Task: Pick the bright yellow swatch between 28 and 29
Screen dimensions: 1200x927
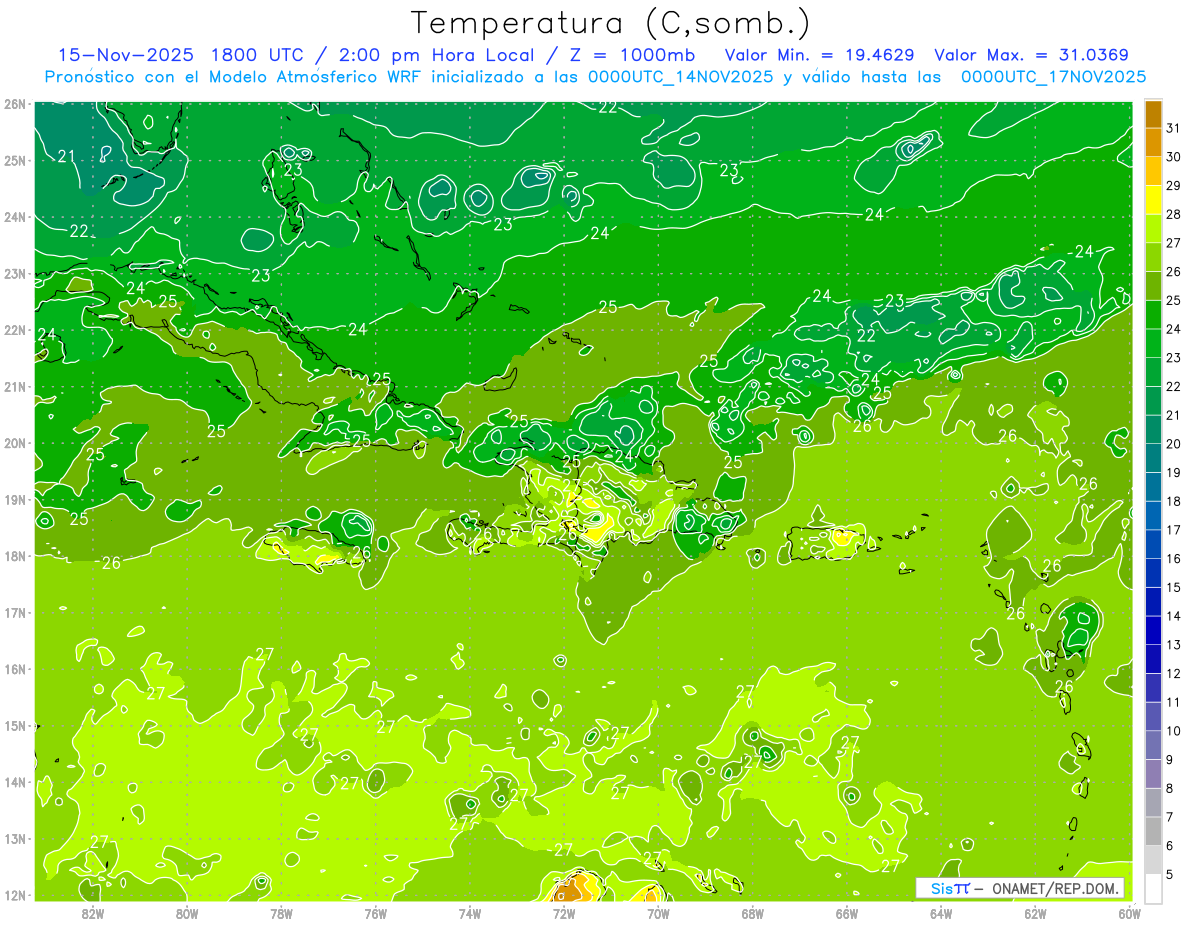Action: [1154, 200]
